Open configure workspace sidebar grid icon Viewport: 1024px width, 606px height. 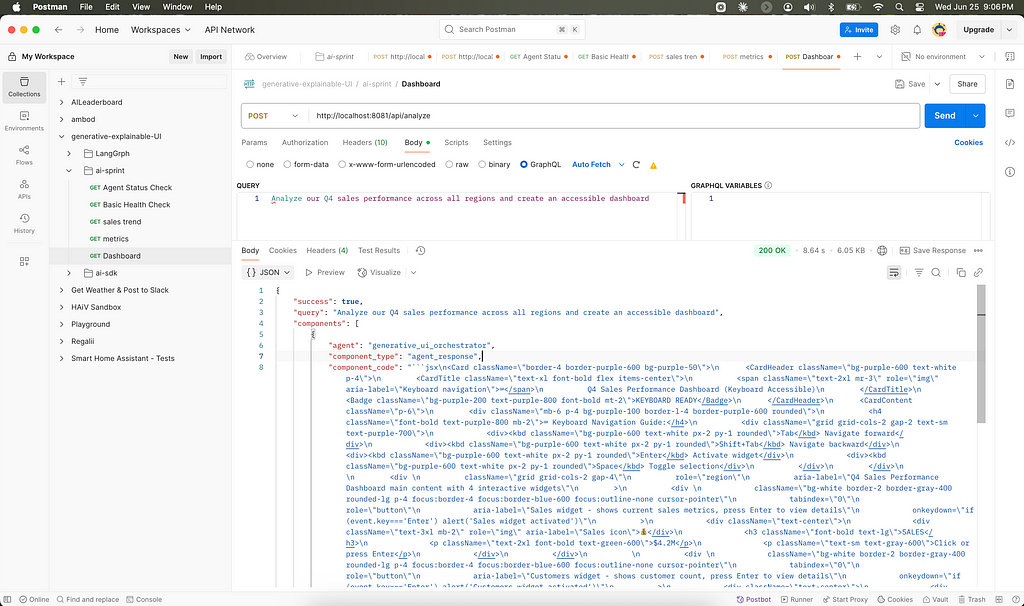coord(24,261)
